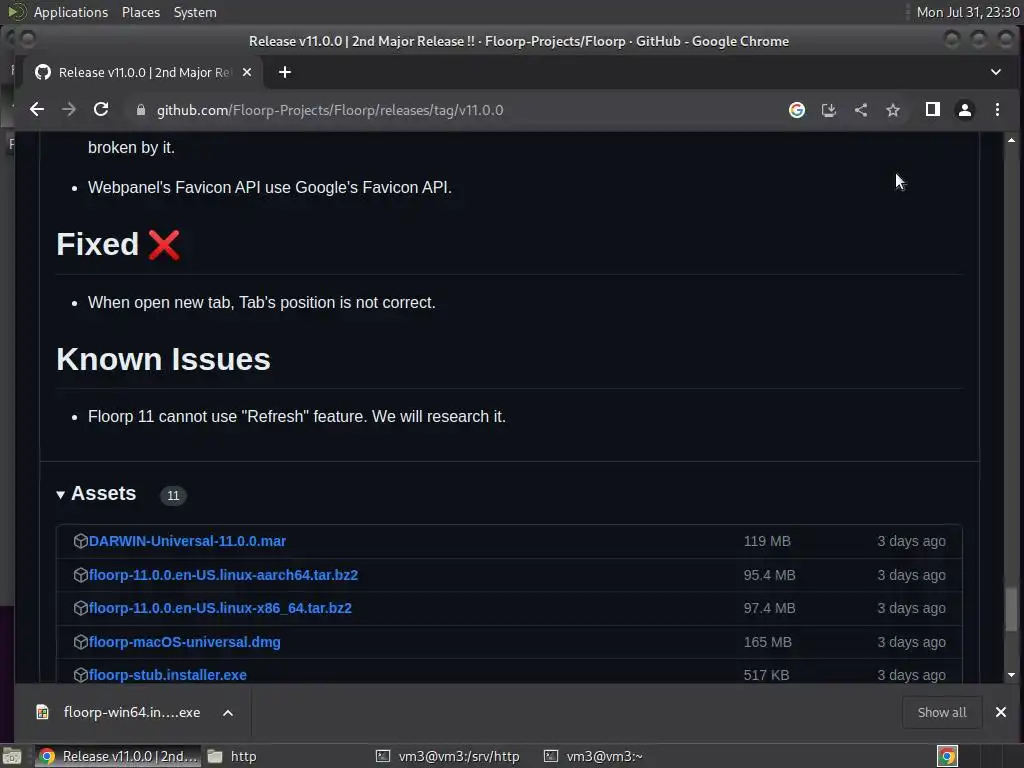This screenshot has width=1024, height=768.
Task: Click Chrome icon in system tray
Action: 947,756
